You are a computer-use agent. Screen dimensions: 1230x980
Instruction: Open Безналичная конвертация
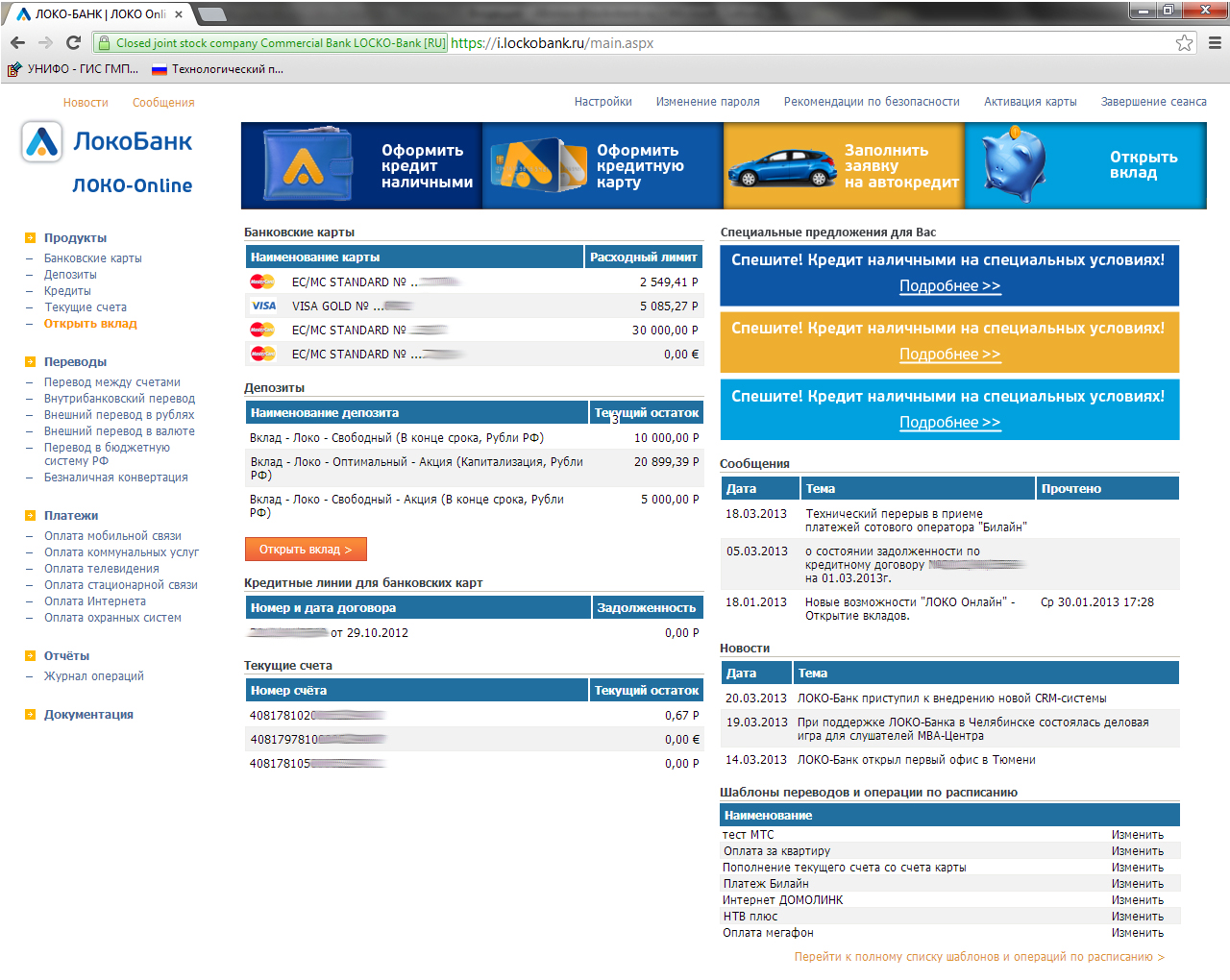point(116,478)
